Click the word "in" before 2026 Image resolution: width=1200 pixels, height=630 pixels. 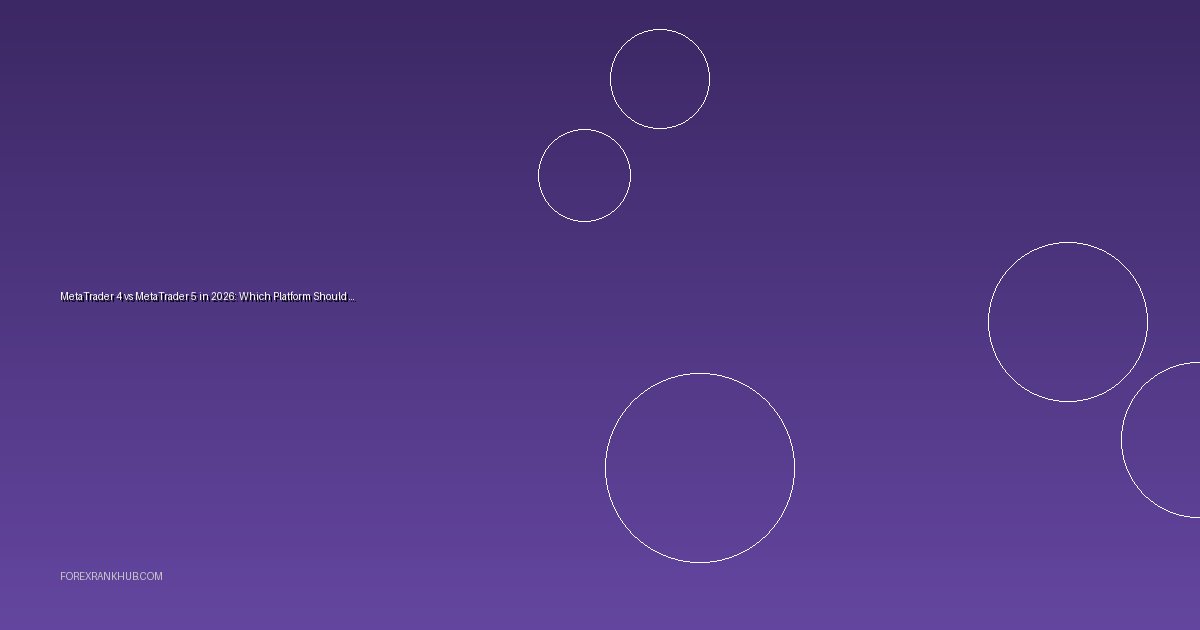point(203,297)
